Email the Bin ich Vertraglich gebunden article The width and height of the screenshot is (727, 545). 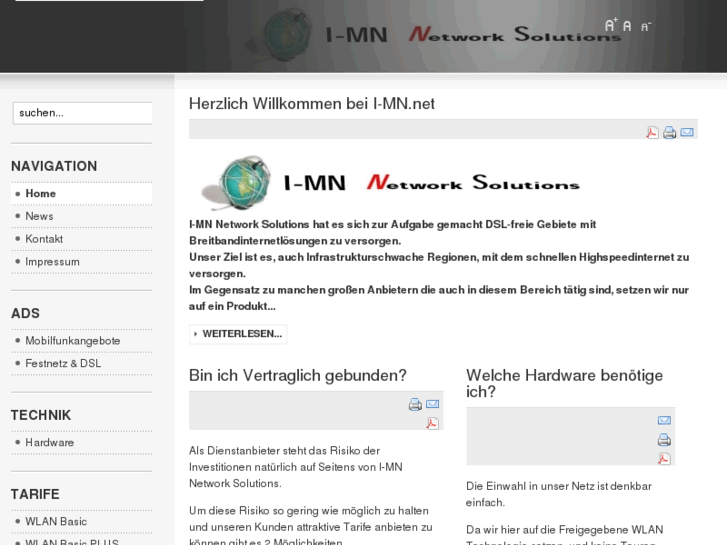433,404
